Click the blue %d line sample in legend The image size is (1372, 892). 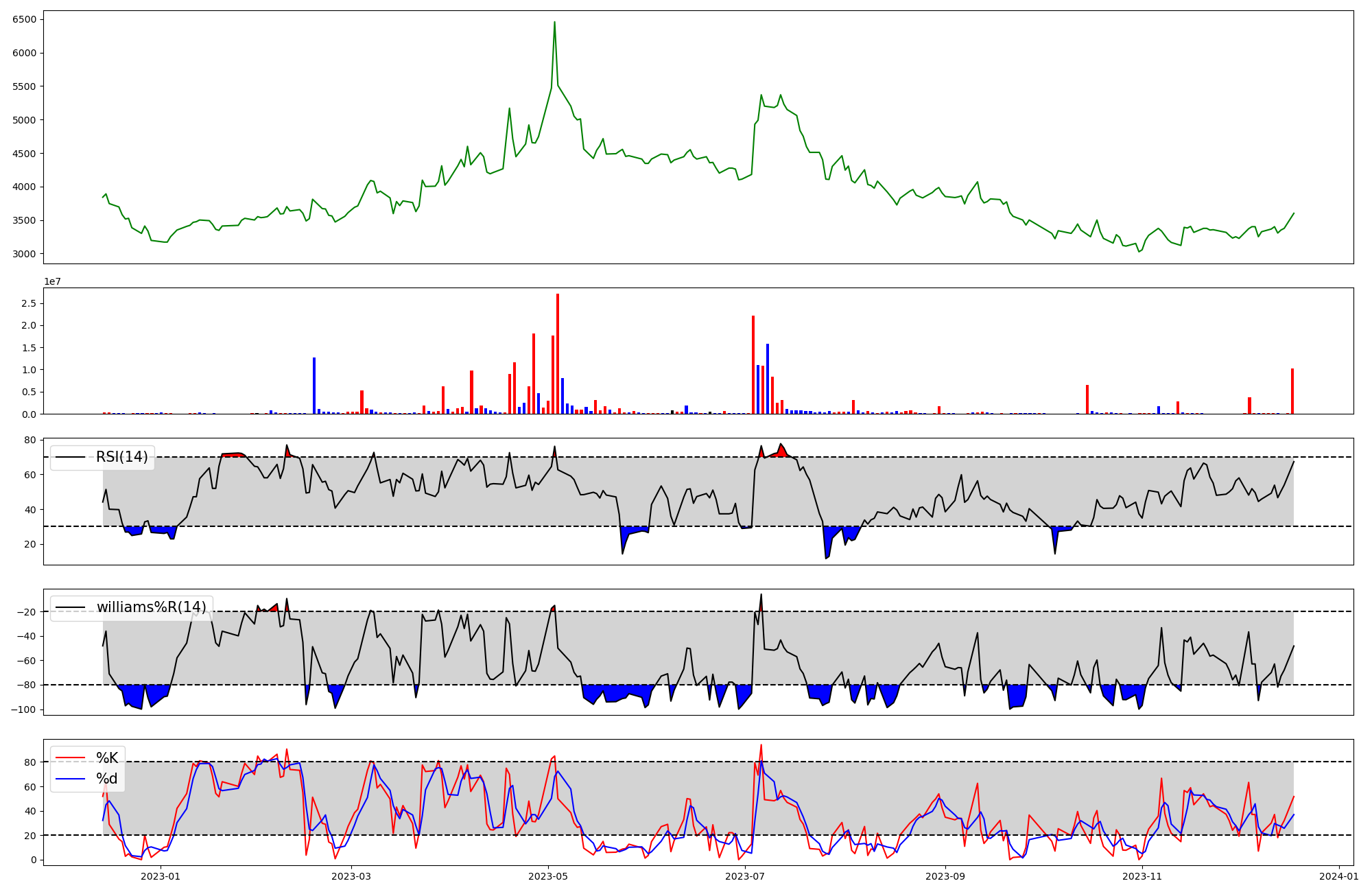click(x=70, y=779)
